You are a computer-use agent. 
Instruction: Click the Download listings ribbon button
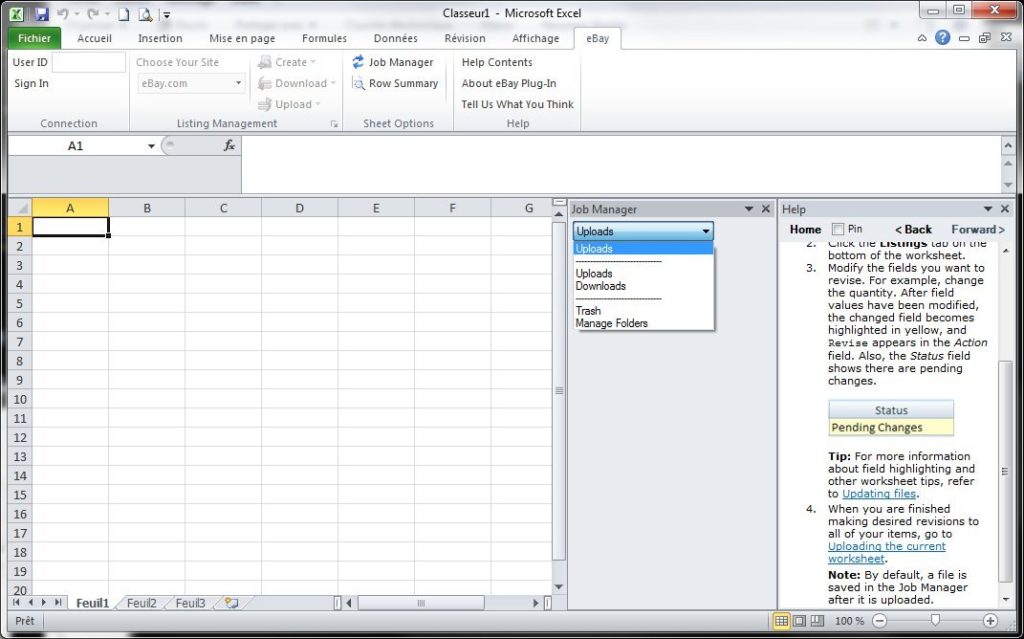tap(296, 83)
